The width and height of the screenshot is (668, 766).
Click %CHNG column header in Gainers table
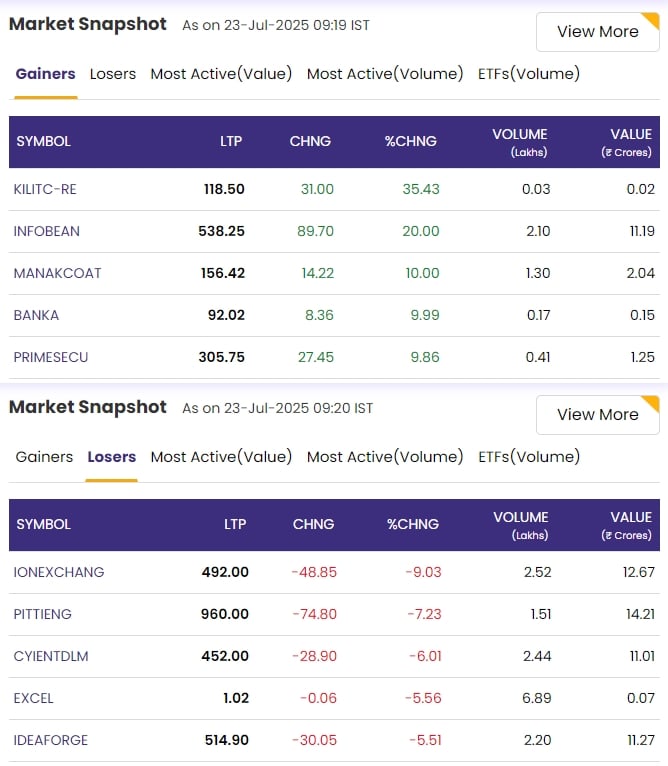pos(410,141)
